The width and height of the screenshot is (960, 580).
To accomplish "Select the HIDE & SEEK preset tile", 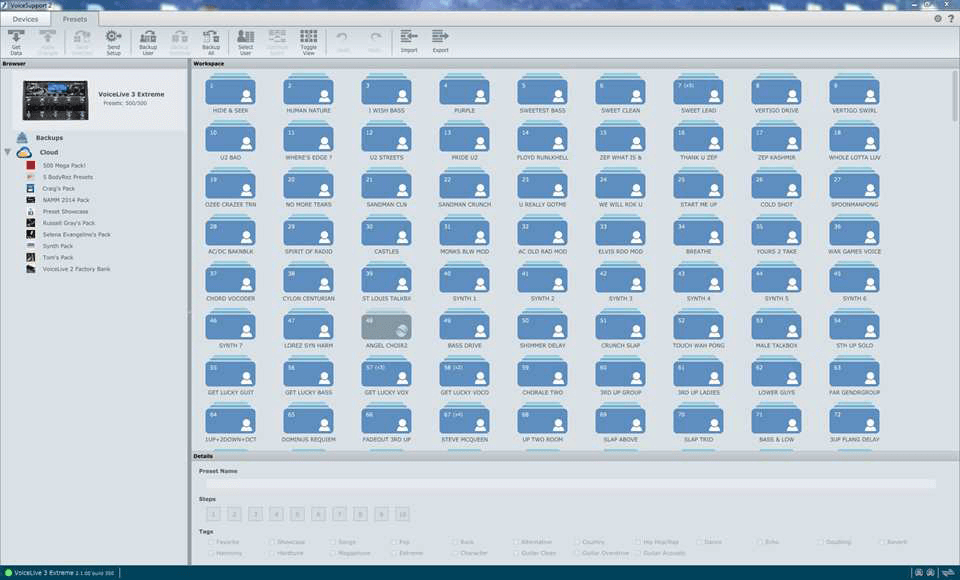I will [230, 94].
